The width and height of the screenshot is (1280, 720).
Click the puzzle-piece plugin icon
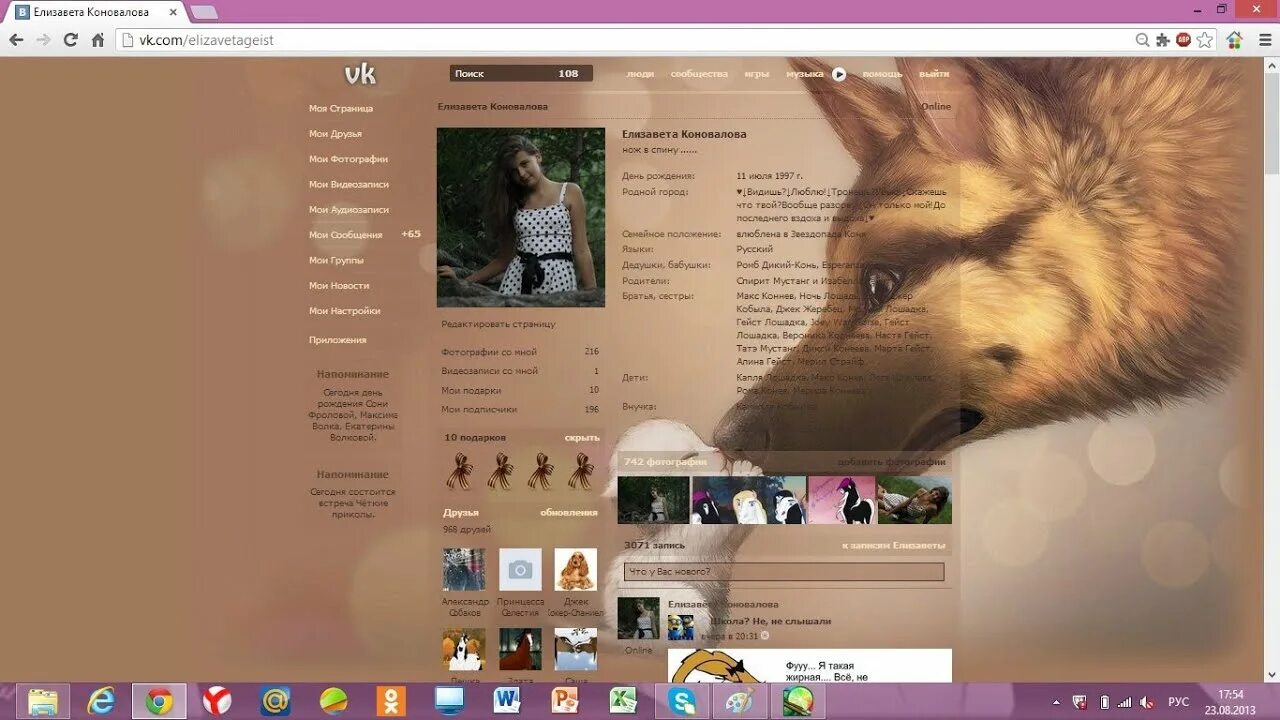[1163, 40]
